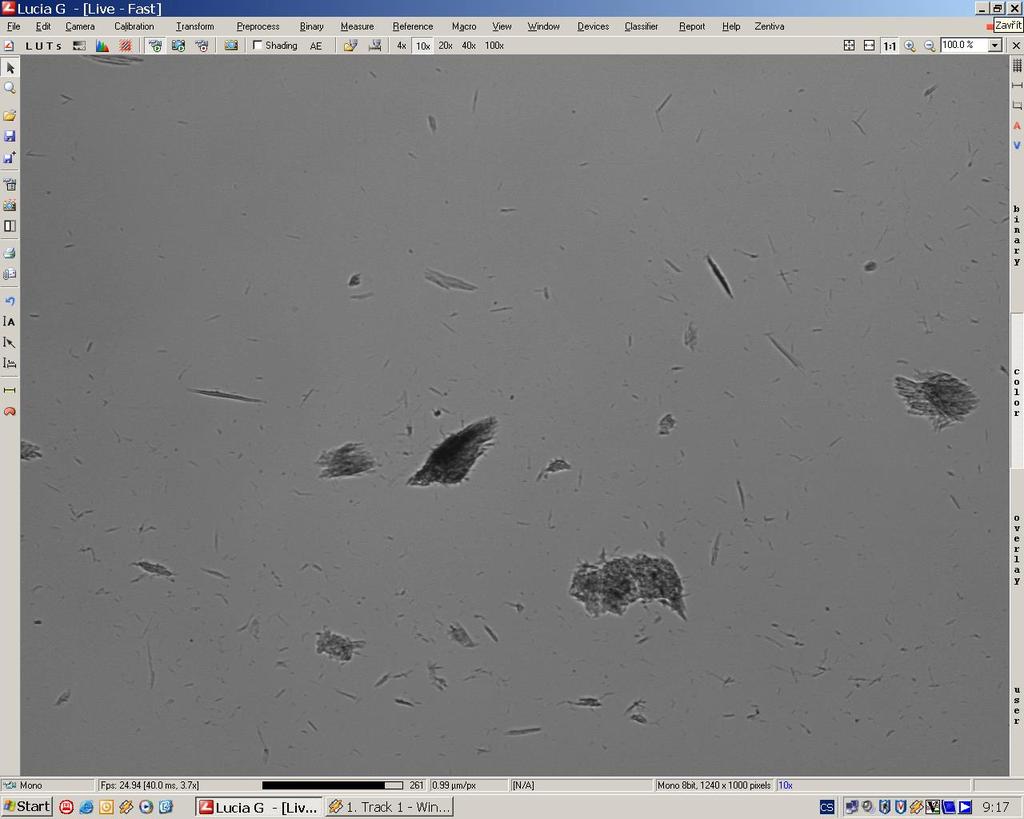Image resolution: width=1024 pixels, height=819 pixels.
Task: Click the grayscale gradient LUT icon
Action: (x=79, y=46)
